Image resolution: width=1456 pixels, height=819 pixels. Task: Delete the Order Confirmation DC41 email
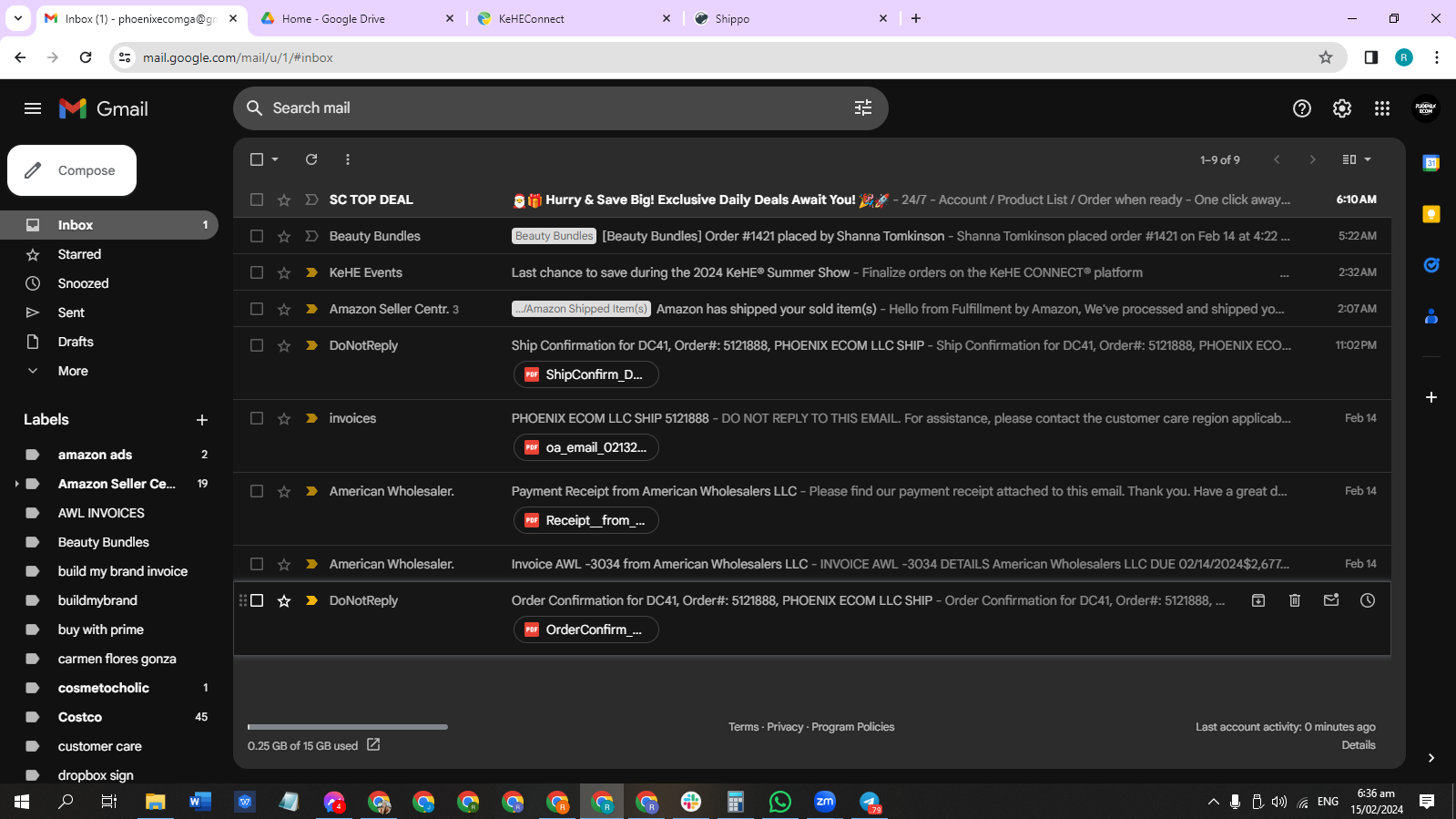[x=1295, y=600]
